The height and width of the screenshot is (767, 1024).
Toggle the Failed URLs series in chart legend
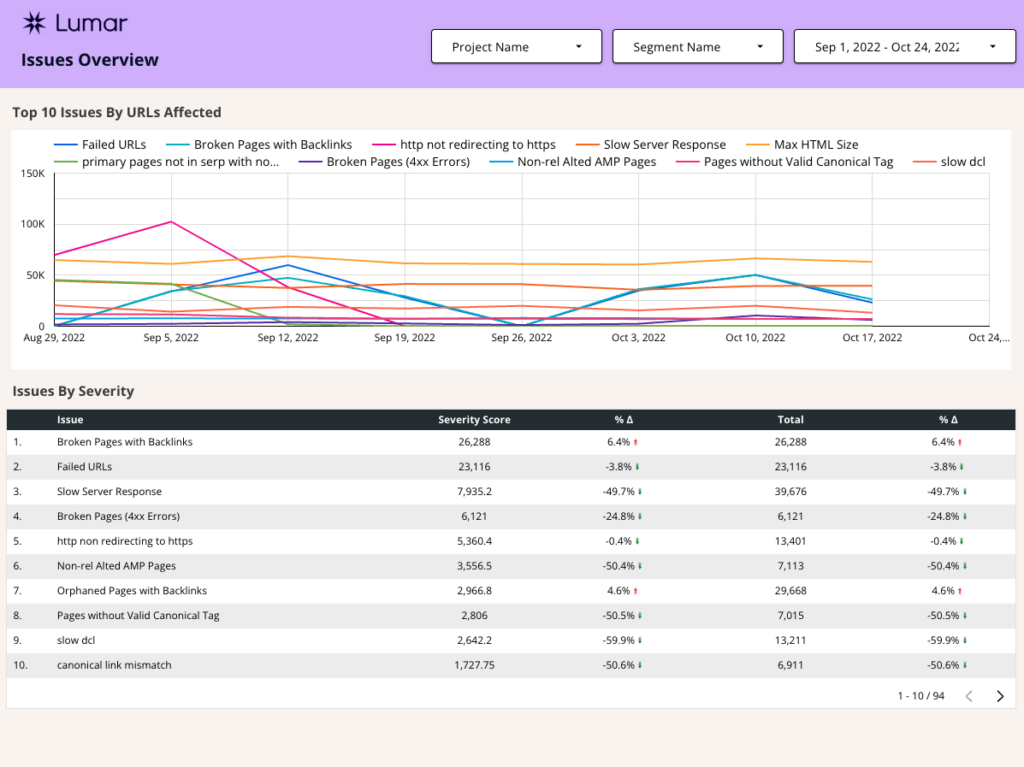tap(100, 144)
